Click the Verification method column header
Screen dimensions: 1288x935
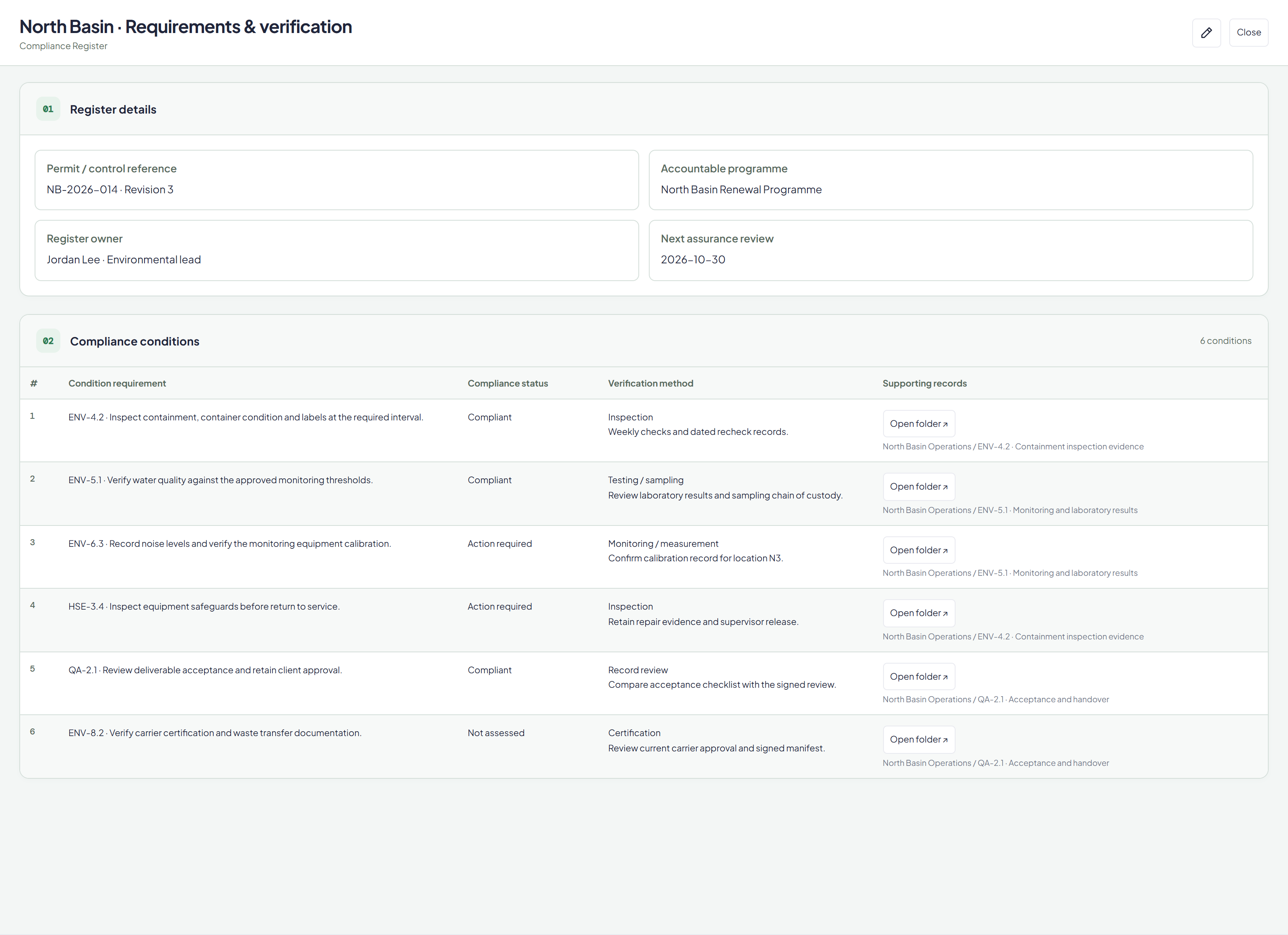coord(650,383)
